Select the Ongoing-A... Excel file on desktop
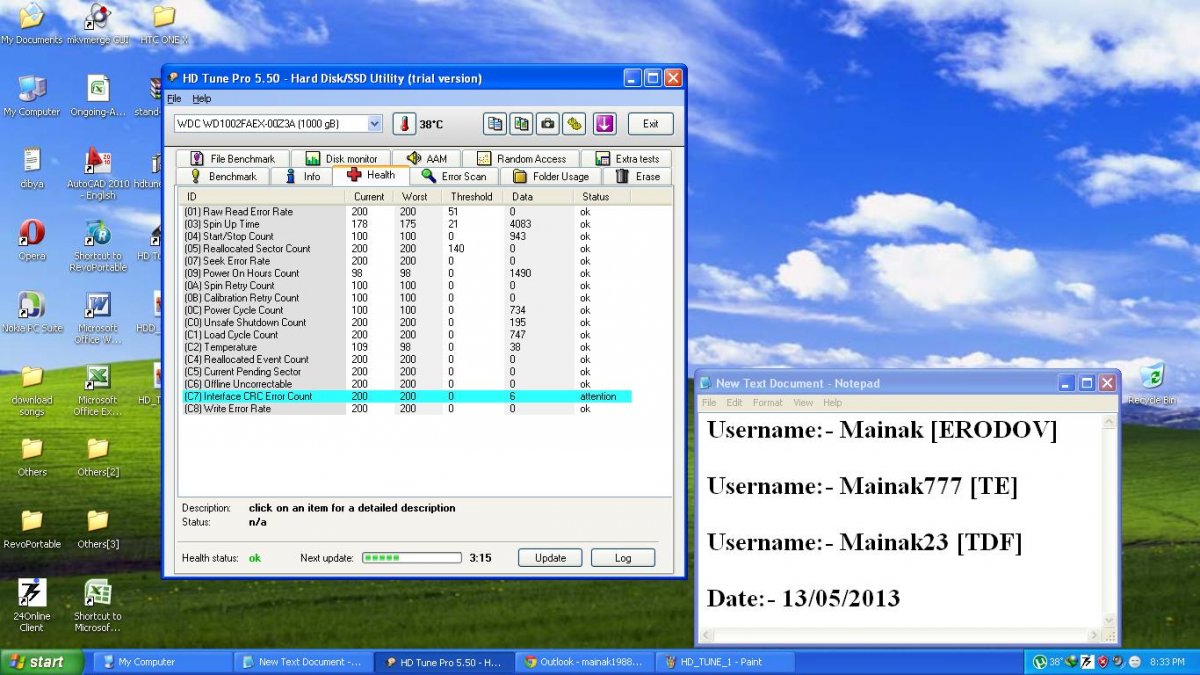This screenshot has width=1200, height=675. 97,96
